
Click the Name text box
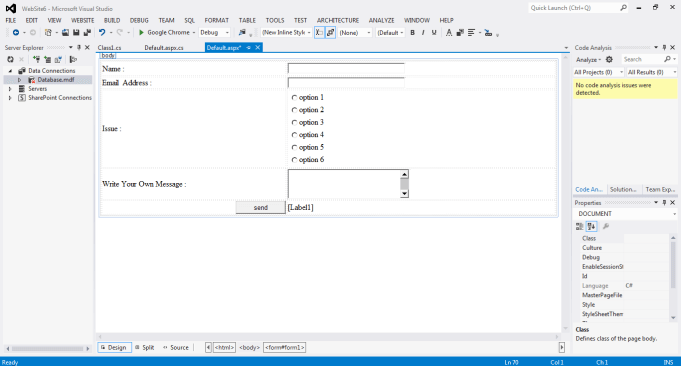click(x=346, y=69)
